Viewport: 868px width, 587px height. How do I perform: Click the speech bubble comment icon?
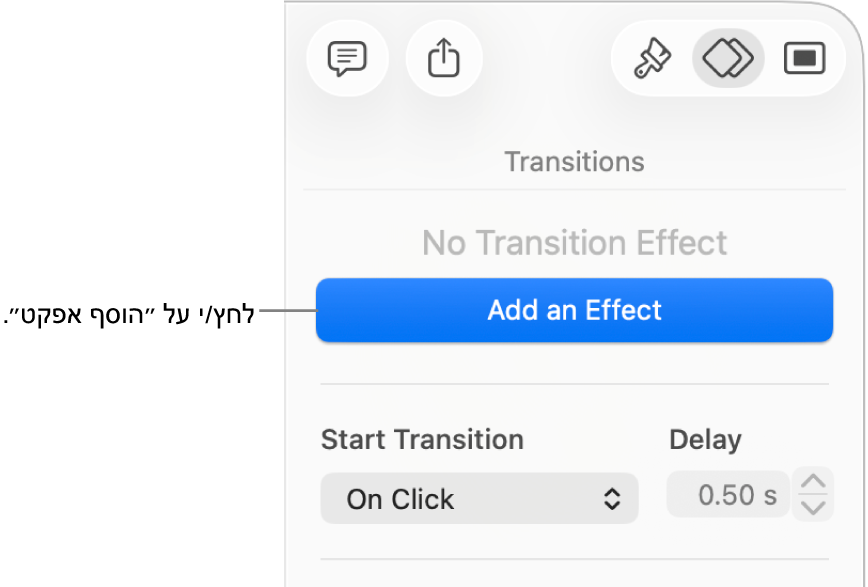pyautogui.click(x=347, y=58)
